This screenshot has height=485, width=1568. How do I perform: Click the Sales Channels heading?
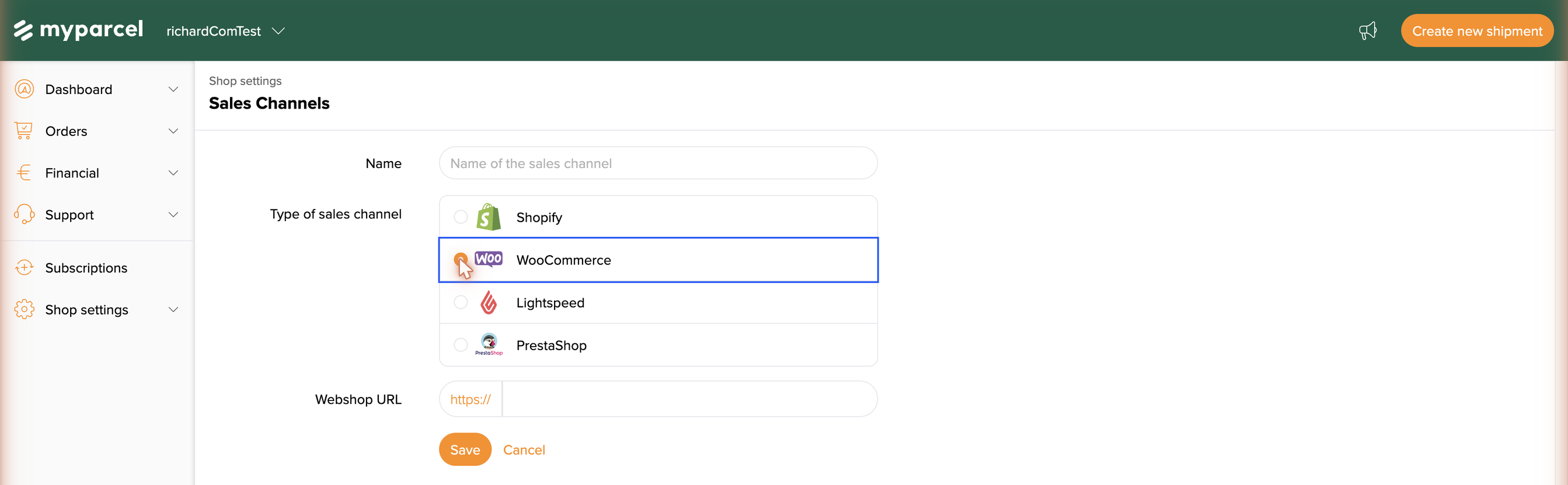[x=269, y=103]
